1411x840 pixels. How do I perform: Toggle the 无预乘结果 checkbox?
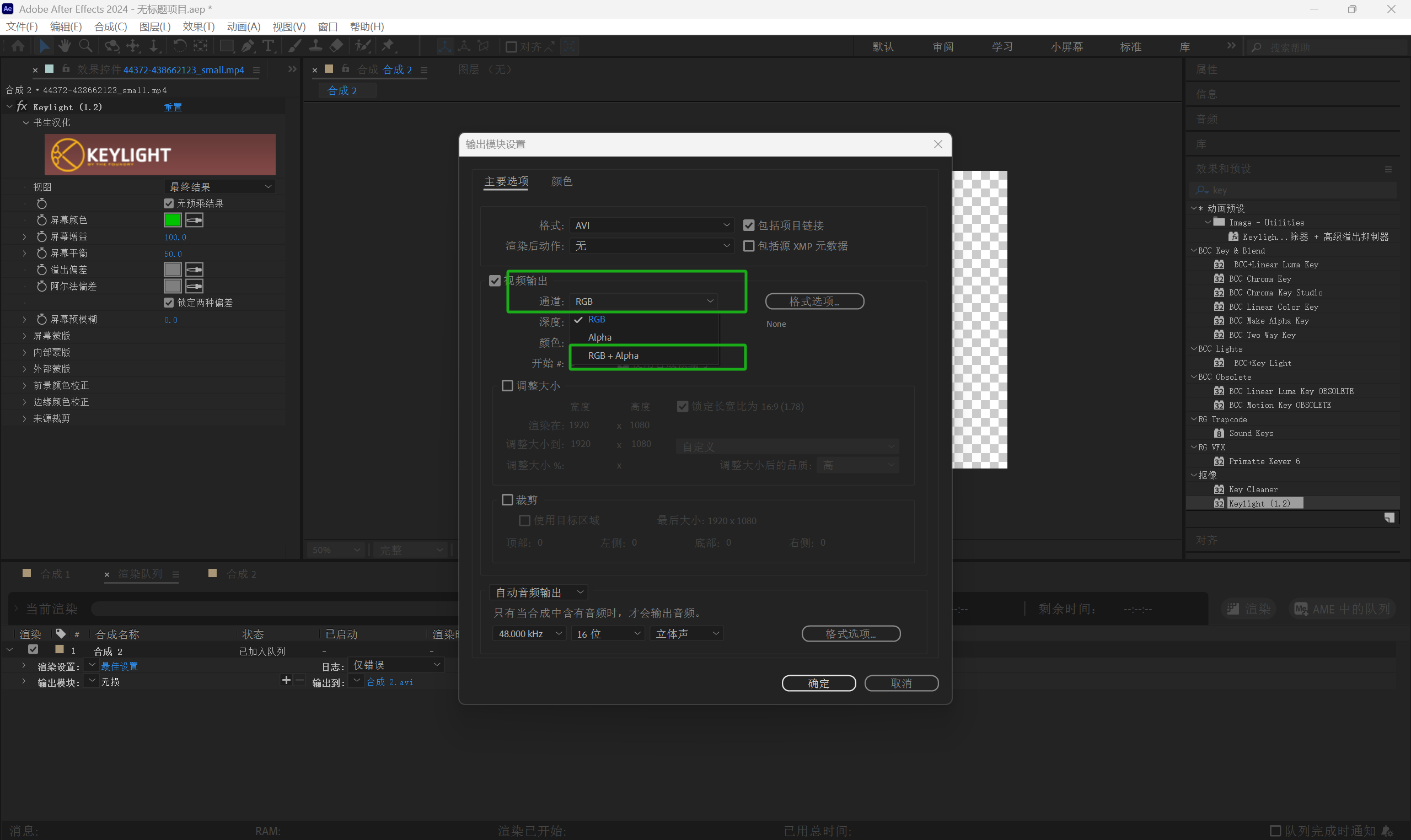[x=169, y=203]
